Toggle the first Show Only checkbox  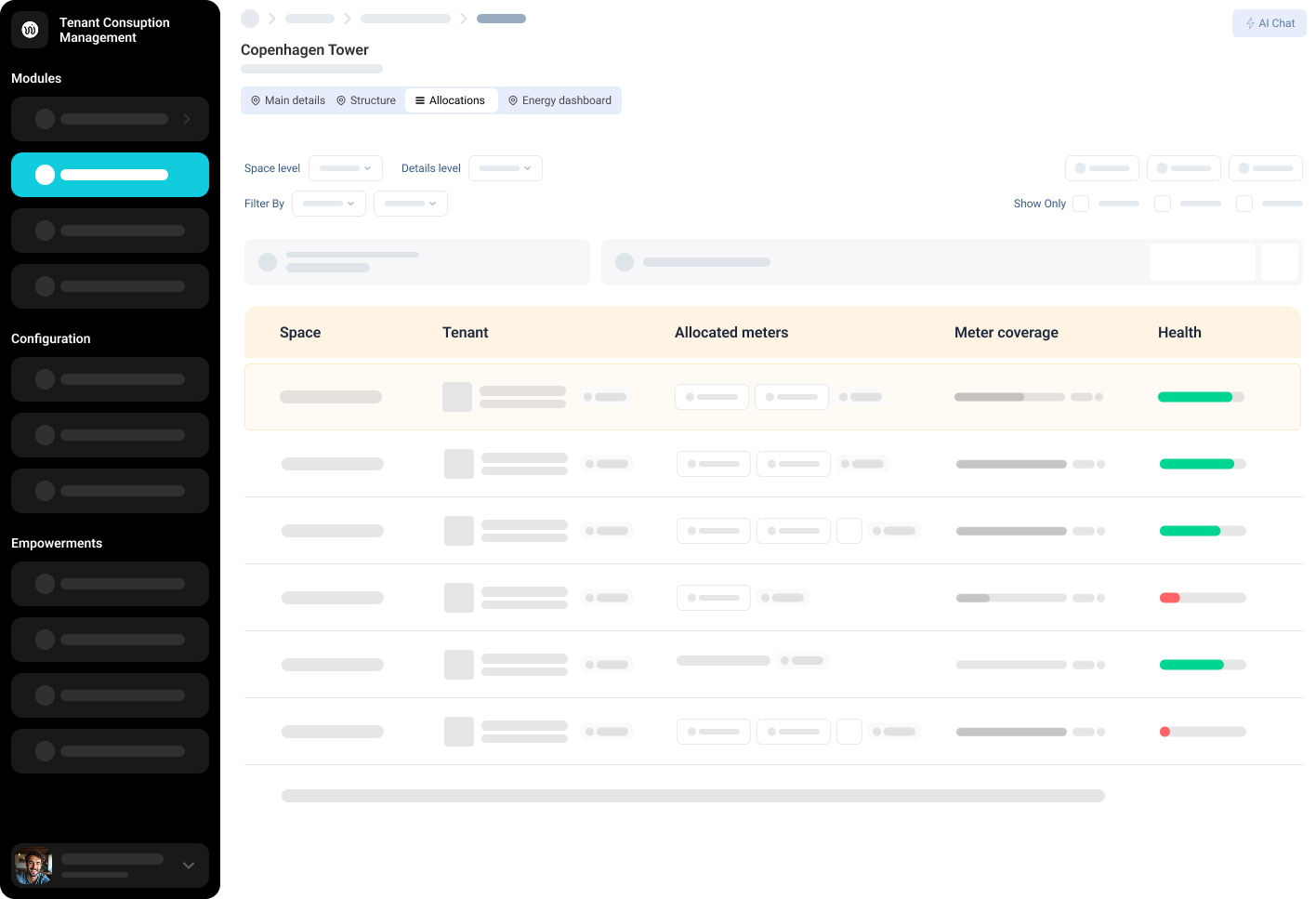coord(1081,204)
